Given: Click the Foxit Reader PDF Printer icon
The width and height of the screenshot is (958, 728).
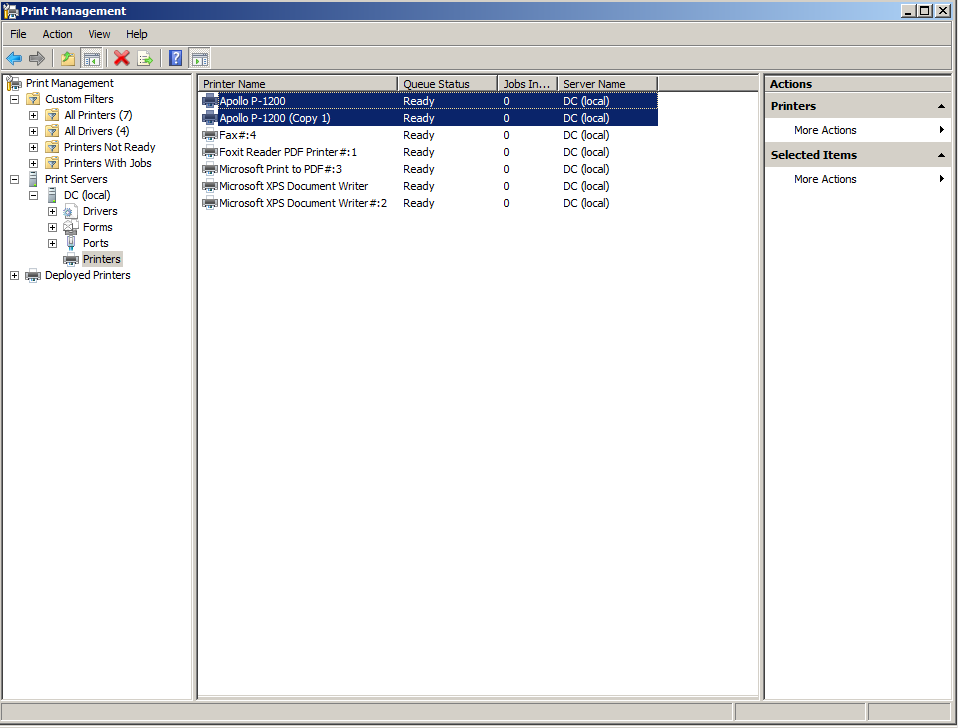Looking at the screenshot, I should [210, 152].
